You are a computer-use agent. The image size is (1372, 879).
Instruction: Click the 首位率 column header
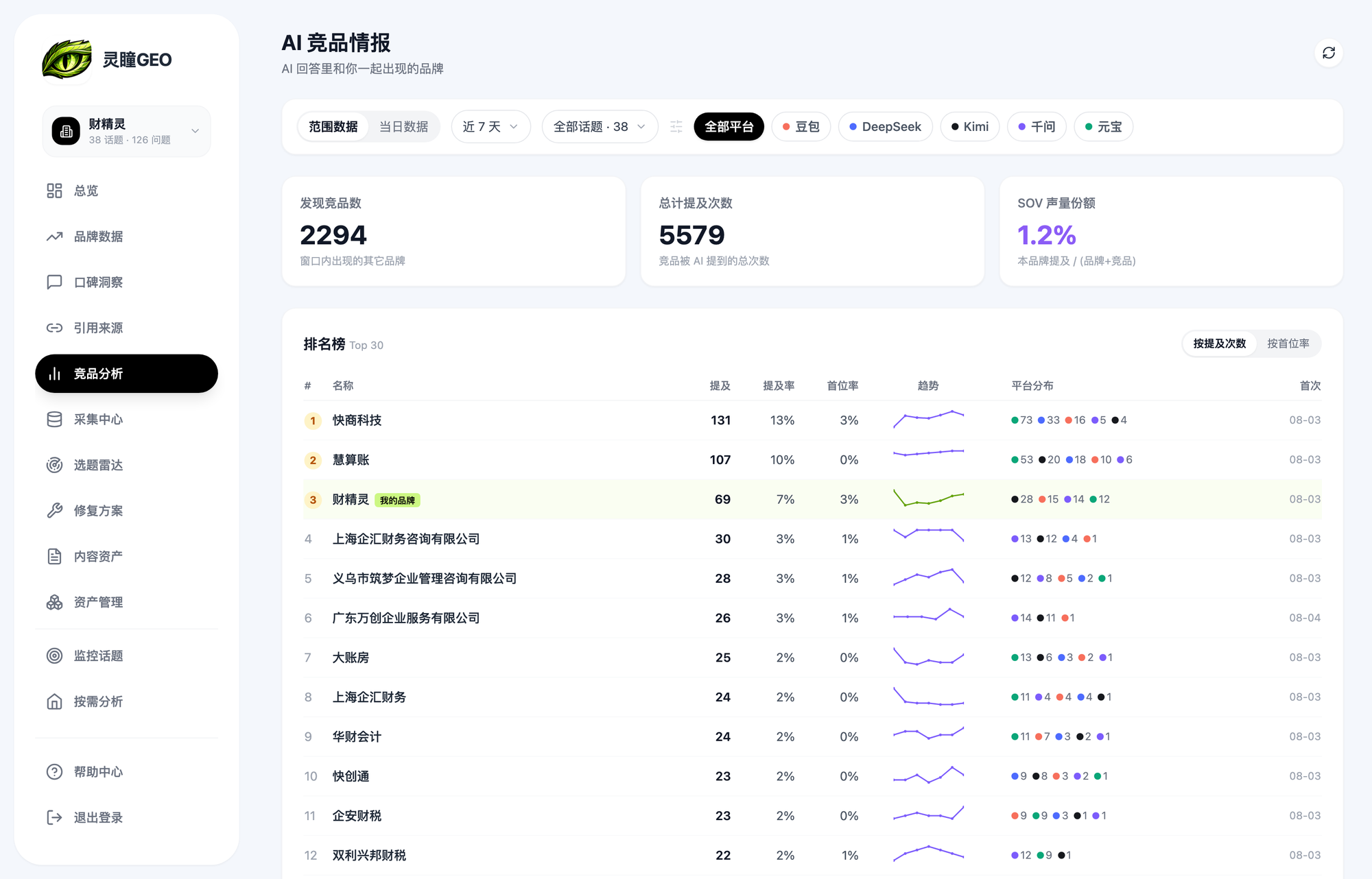pyautogui.click(x=842, y=386)
